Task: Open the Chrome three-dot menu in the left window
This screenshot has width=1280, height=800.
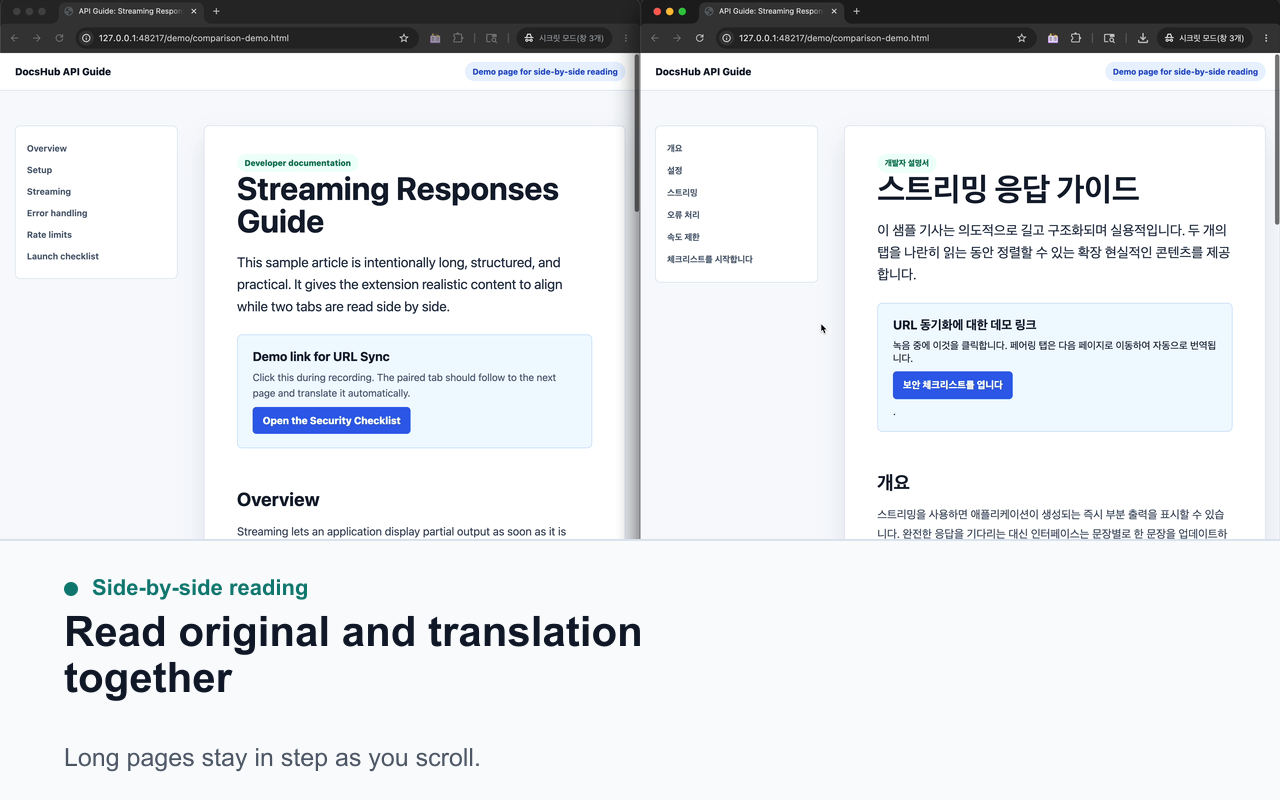Action: pyautogui.click(x=626, y=38)
